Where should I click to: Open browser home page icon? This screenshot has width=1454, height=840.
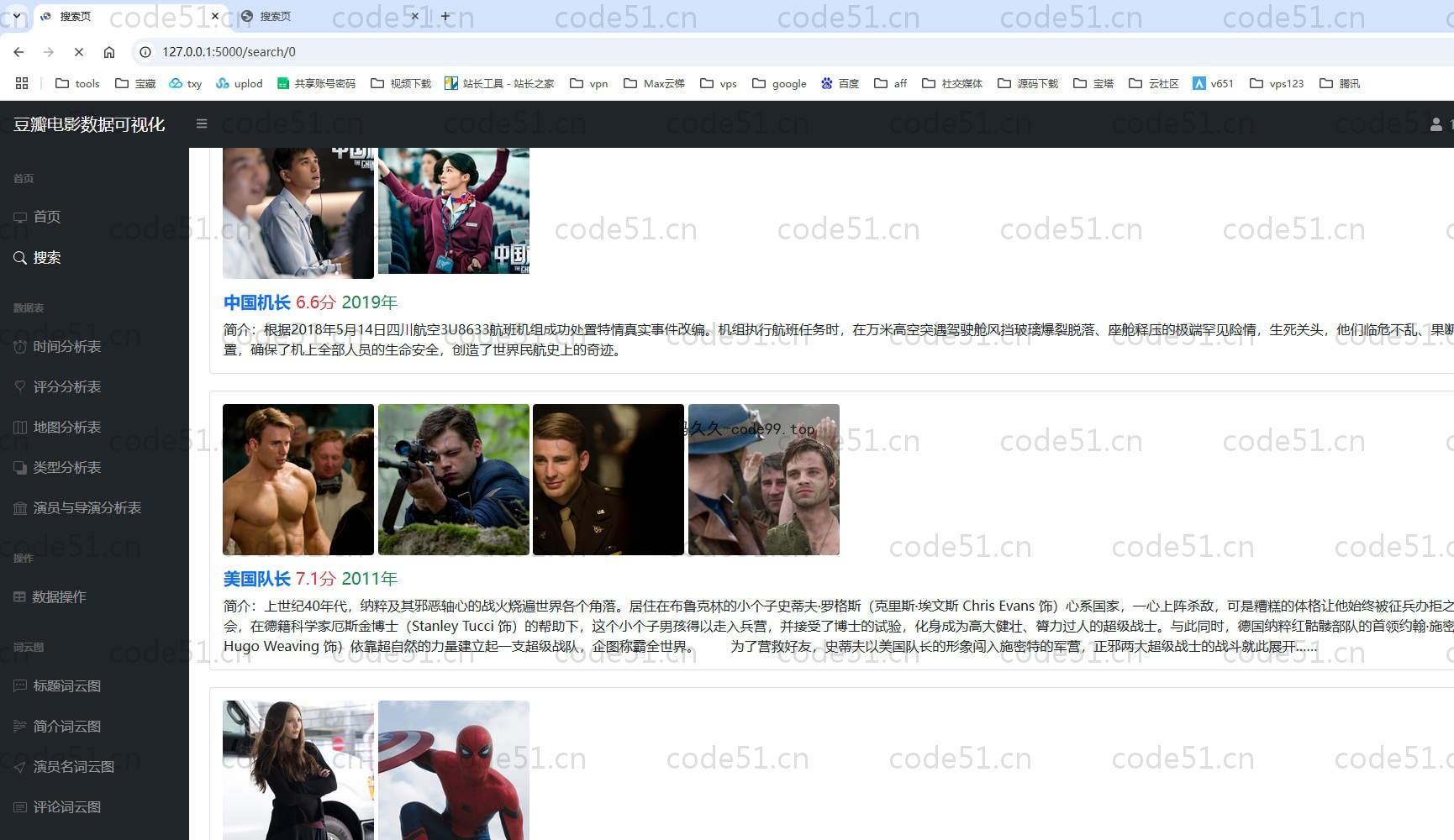click(109, 52)
